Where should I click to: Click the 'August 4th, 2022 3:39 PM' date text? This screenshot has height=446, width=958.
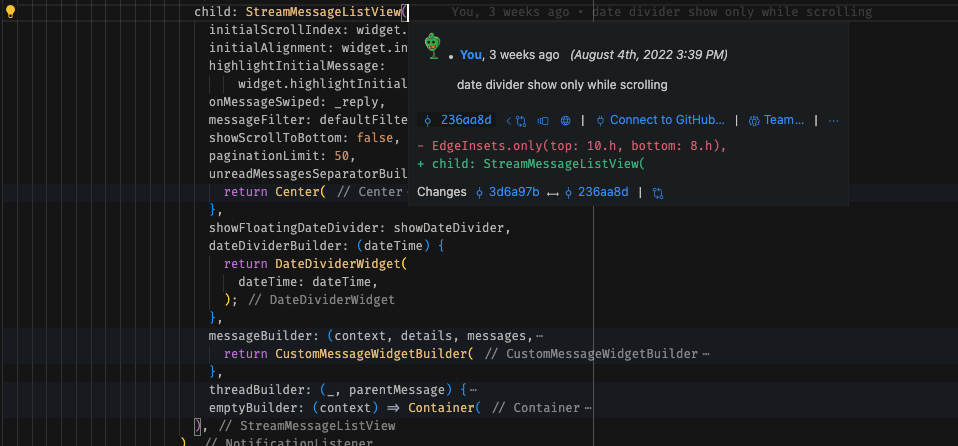tap(649, 55)
